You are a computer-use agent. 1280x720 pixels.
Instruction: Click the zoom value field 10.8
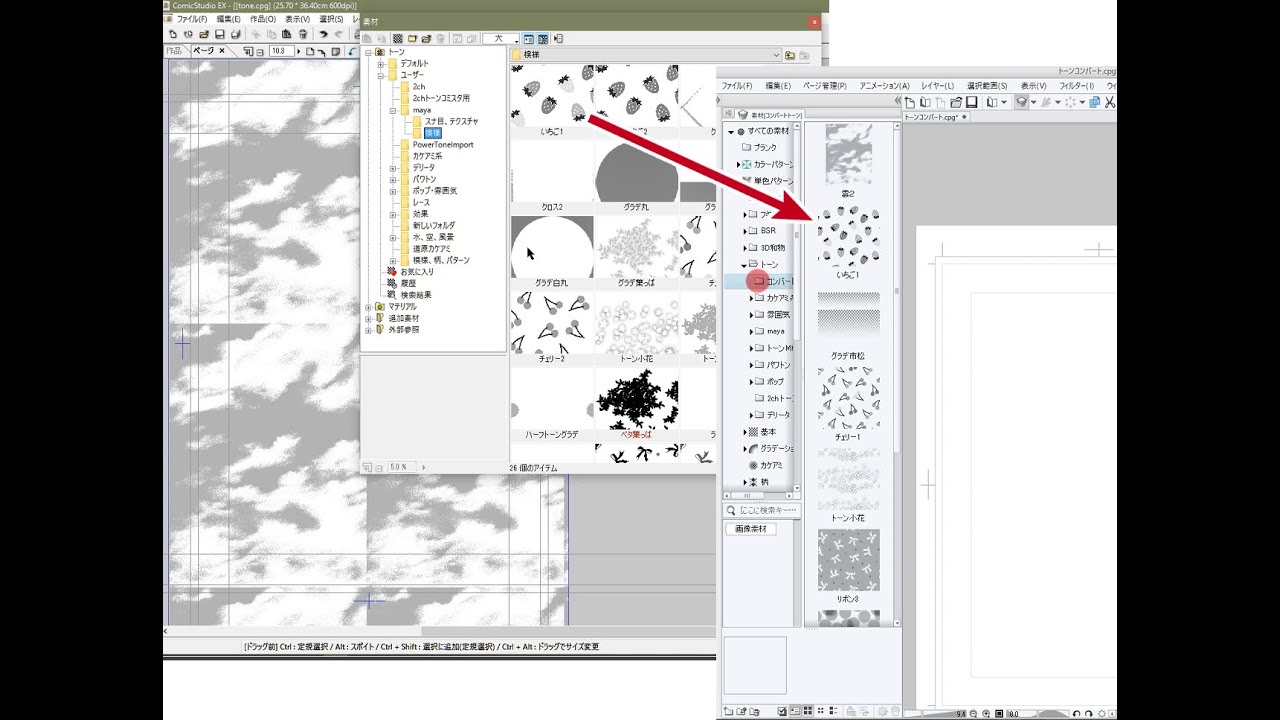point(280,51)
